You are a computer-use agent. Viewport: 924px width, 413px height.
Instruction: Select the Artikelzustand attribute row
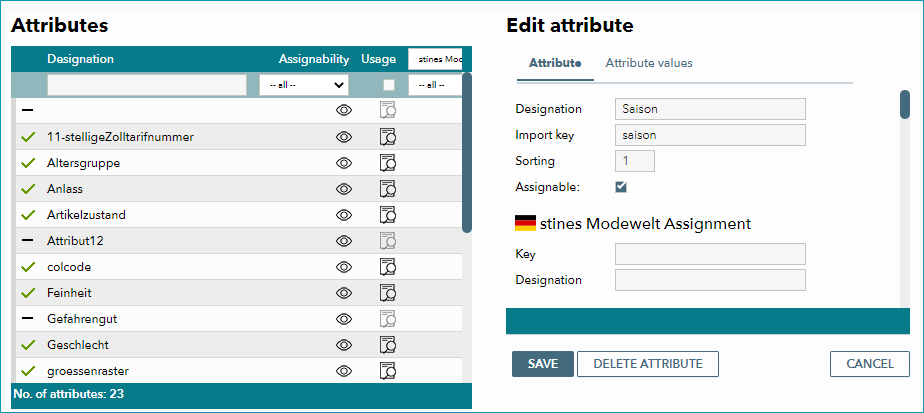coord(237,214)
